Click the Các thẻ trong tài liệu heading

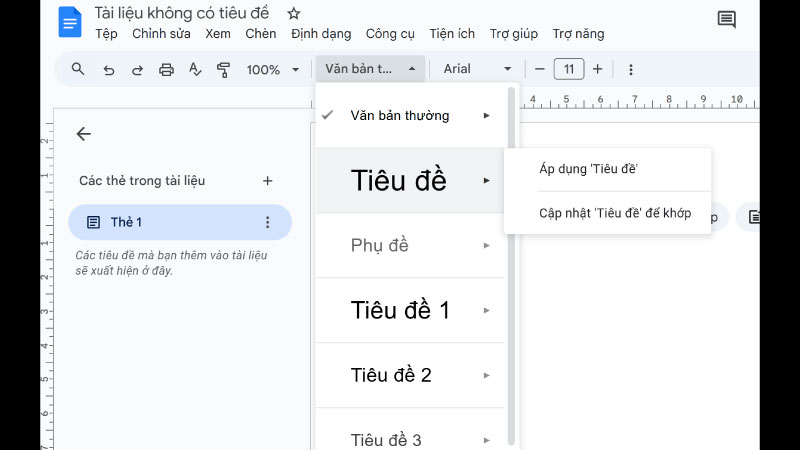tap(142, 181)
